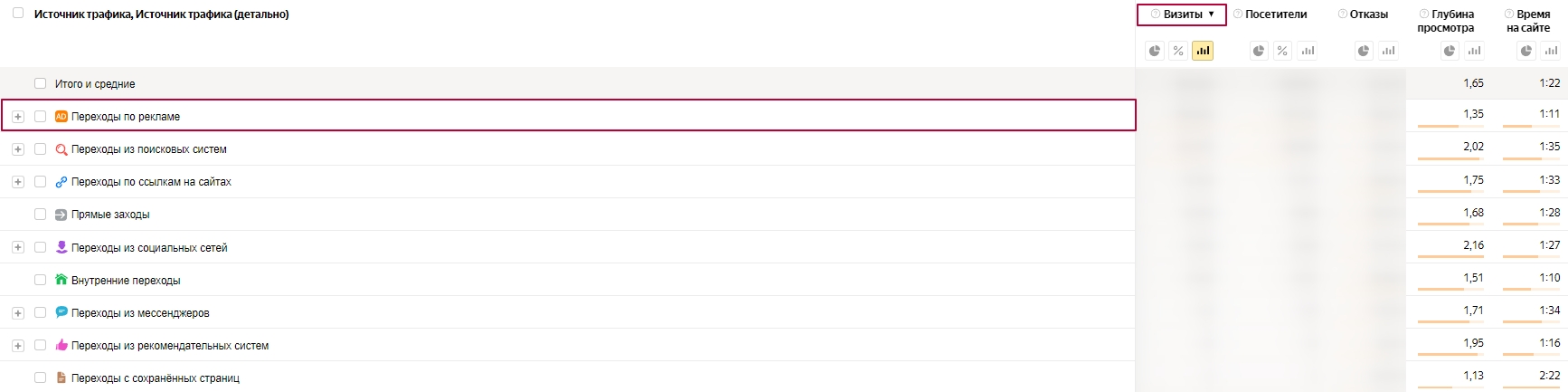Open help hint next to Посетители
The height and width of the screenshot is (392, 1568).
tap(1238, 14)
